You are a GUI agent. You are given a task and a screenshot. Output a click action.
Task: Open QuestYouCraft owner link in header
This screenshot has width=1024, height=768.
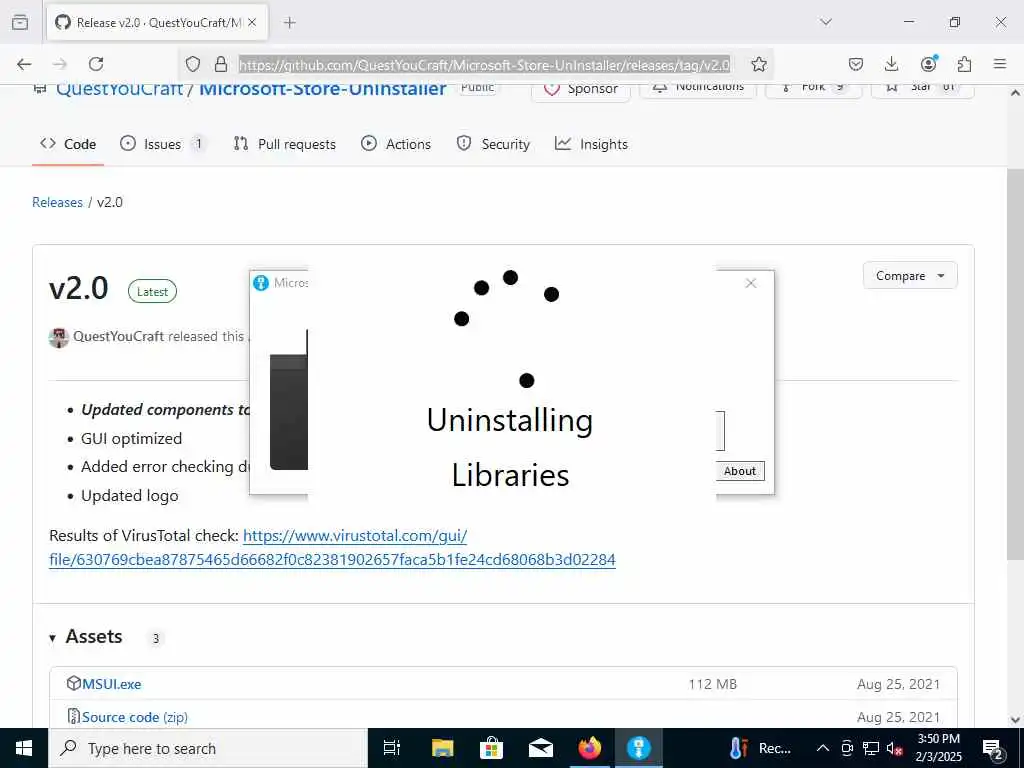coord(120,89)
